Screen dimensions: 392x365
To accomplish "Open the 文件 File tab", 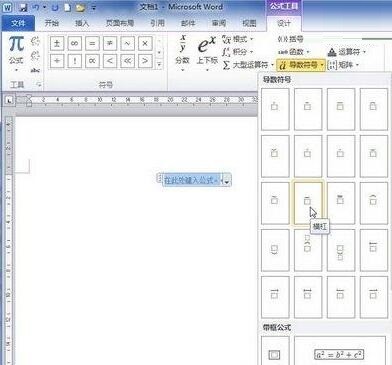I will (18, 23).
